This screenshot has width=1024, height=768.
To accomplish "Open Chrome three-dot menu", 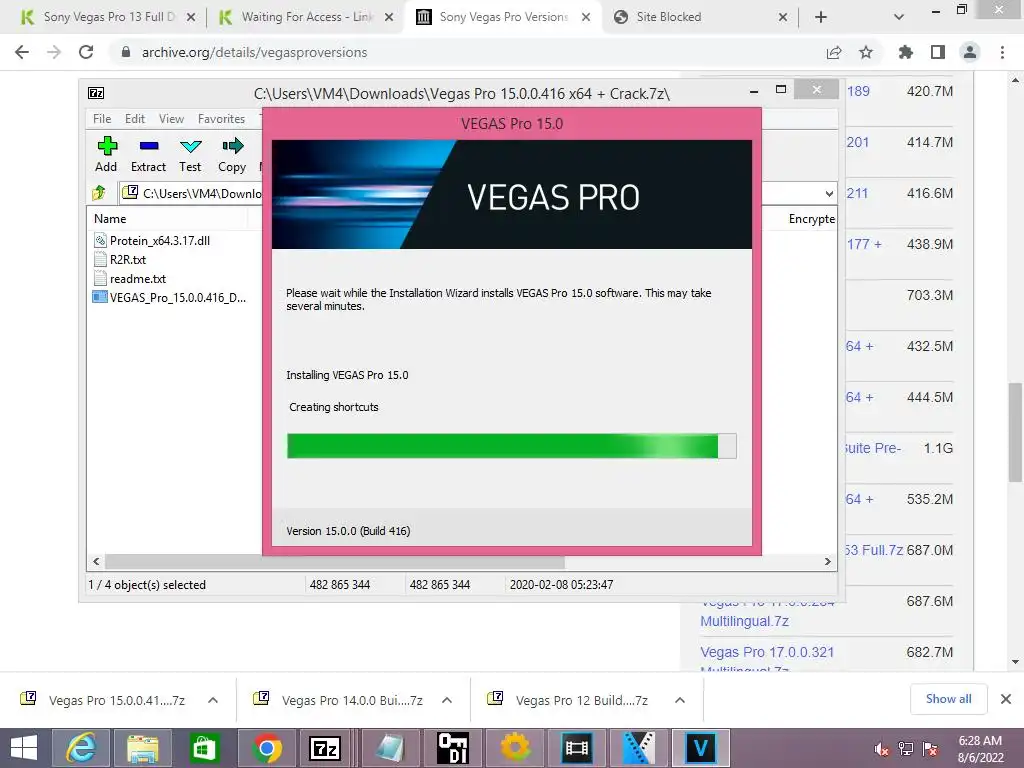I will [1002, 52].
